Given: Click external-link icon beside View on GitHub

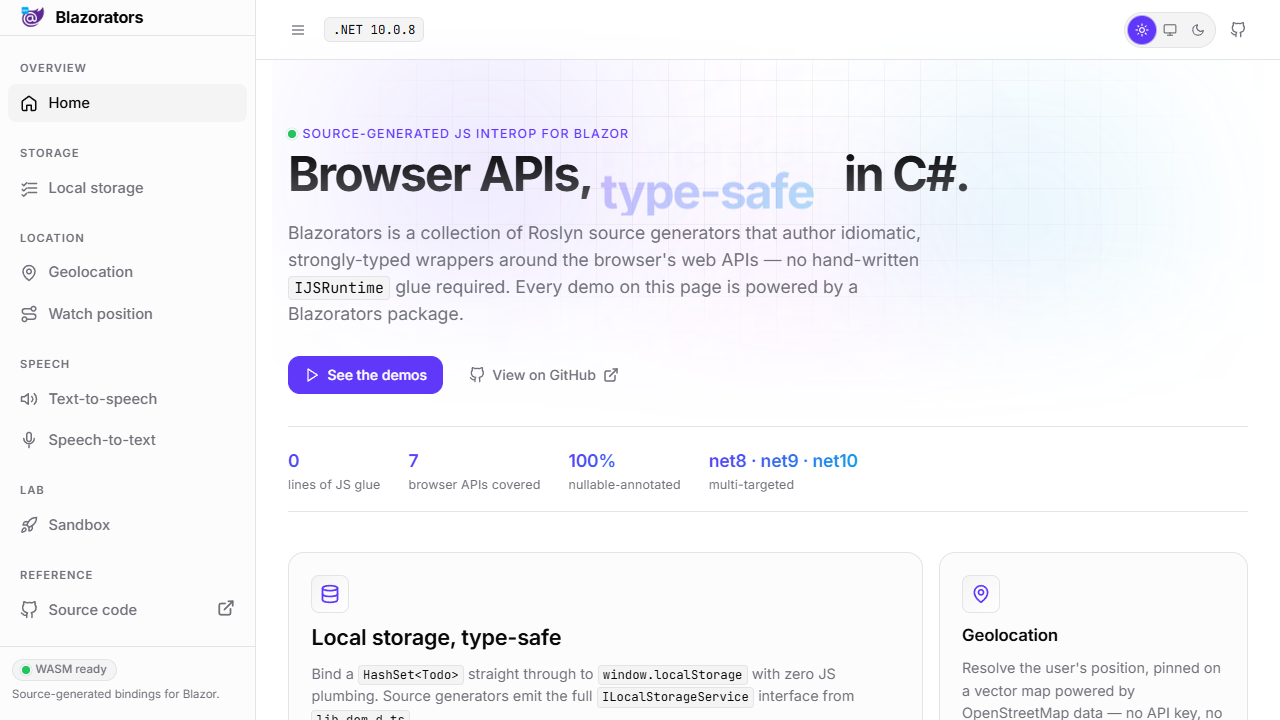Looking at the screenshot, I should (x=611, y=375).
